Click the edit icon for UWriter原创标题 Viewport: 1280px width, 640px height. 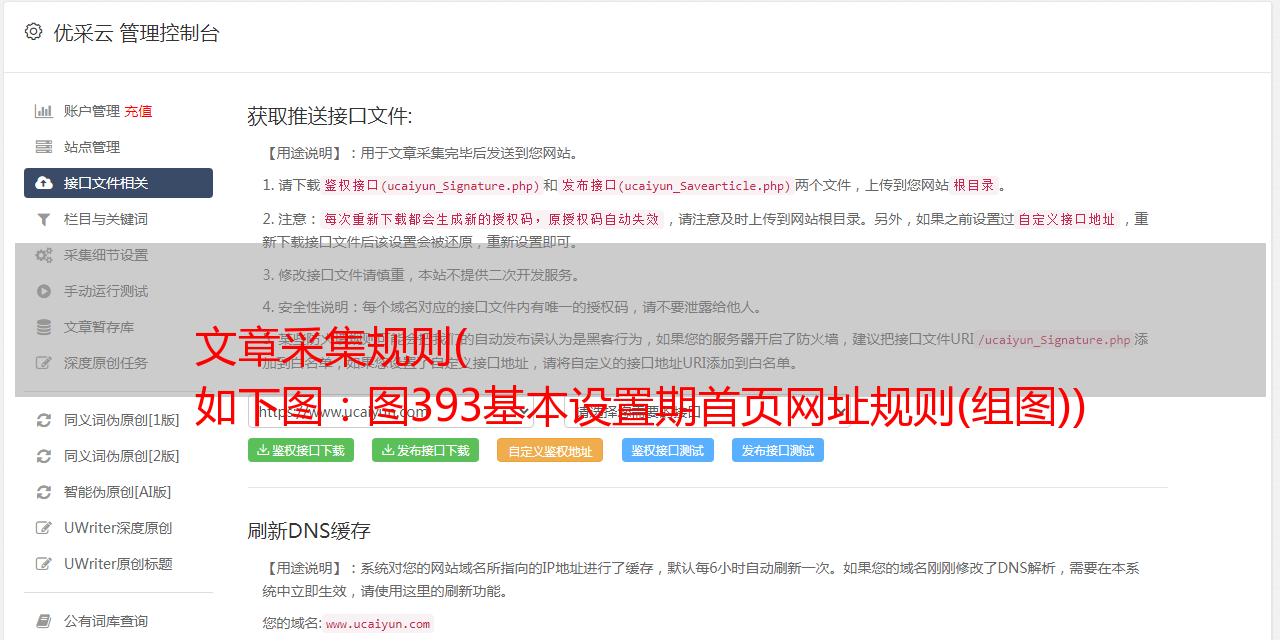[44, 564]
